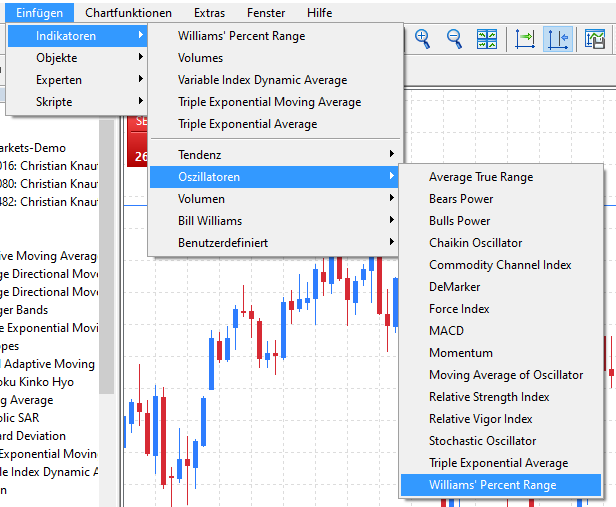Image resolution: width=616 pixels, height=507 pixels.
Task: Choose recent Triple Exponential Average entry
Action: click(x=274, y=124)
